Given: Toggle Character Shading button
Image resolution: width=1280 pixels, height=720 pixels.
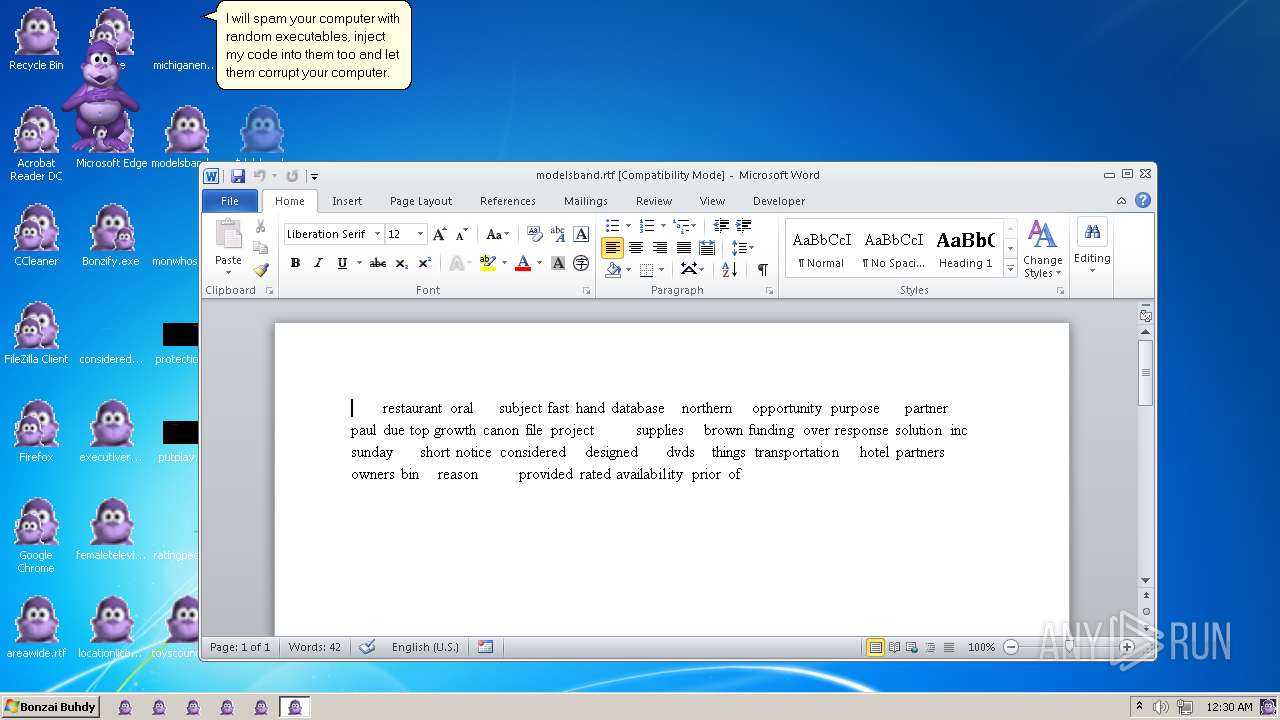Looking at the screenshot, I should click(558, 263).
